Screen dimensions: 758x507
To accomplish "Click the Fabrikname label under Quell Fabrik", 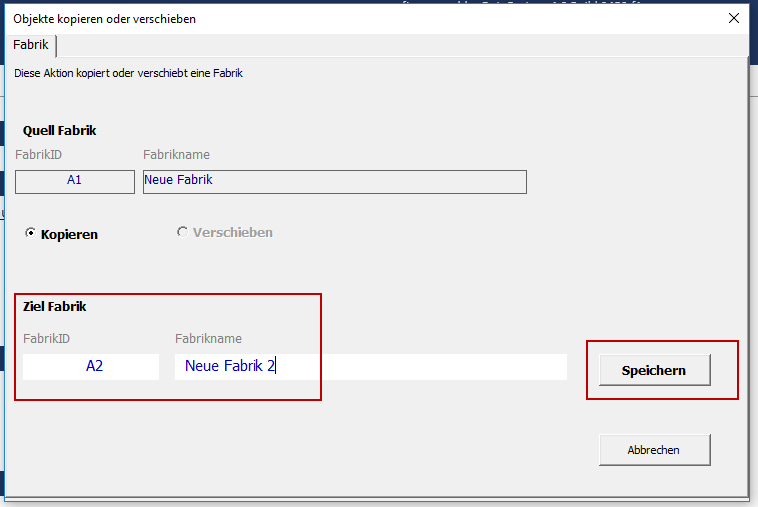I will click(176, 154).
